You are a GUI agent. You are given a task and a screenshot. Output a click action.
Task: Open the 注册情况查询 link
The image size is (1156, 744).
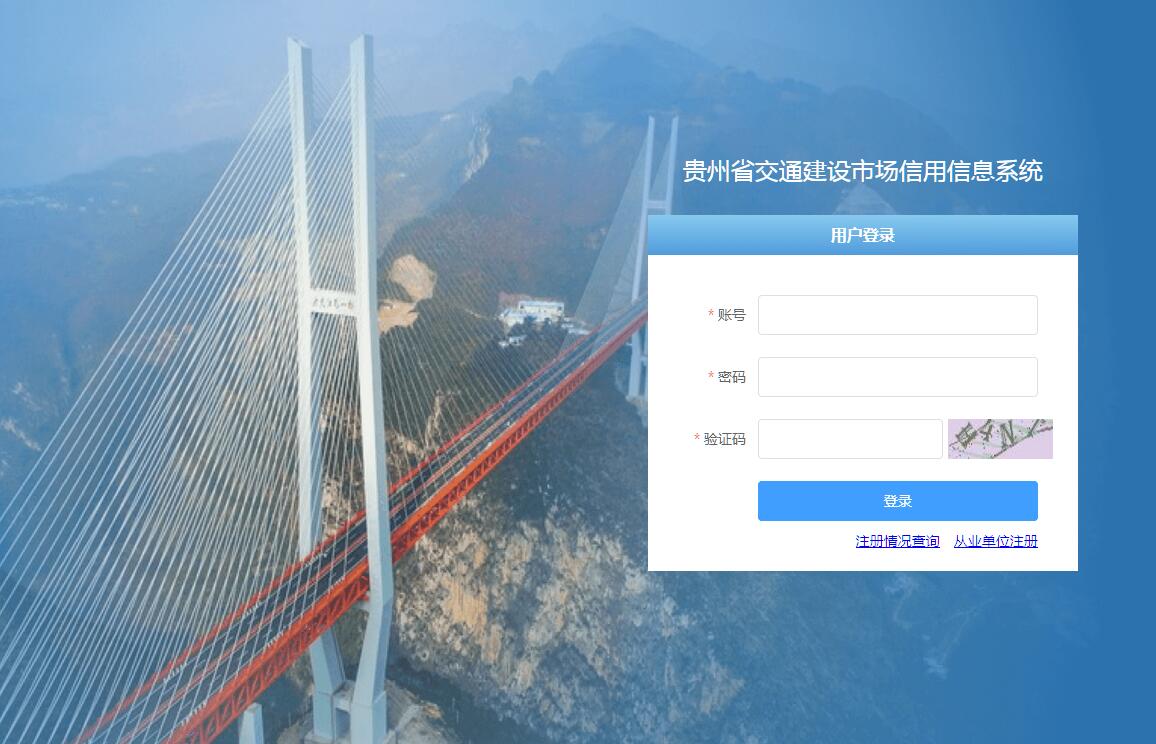[897, 541]
